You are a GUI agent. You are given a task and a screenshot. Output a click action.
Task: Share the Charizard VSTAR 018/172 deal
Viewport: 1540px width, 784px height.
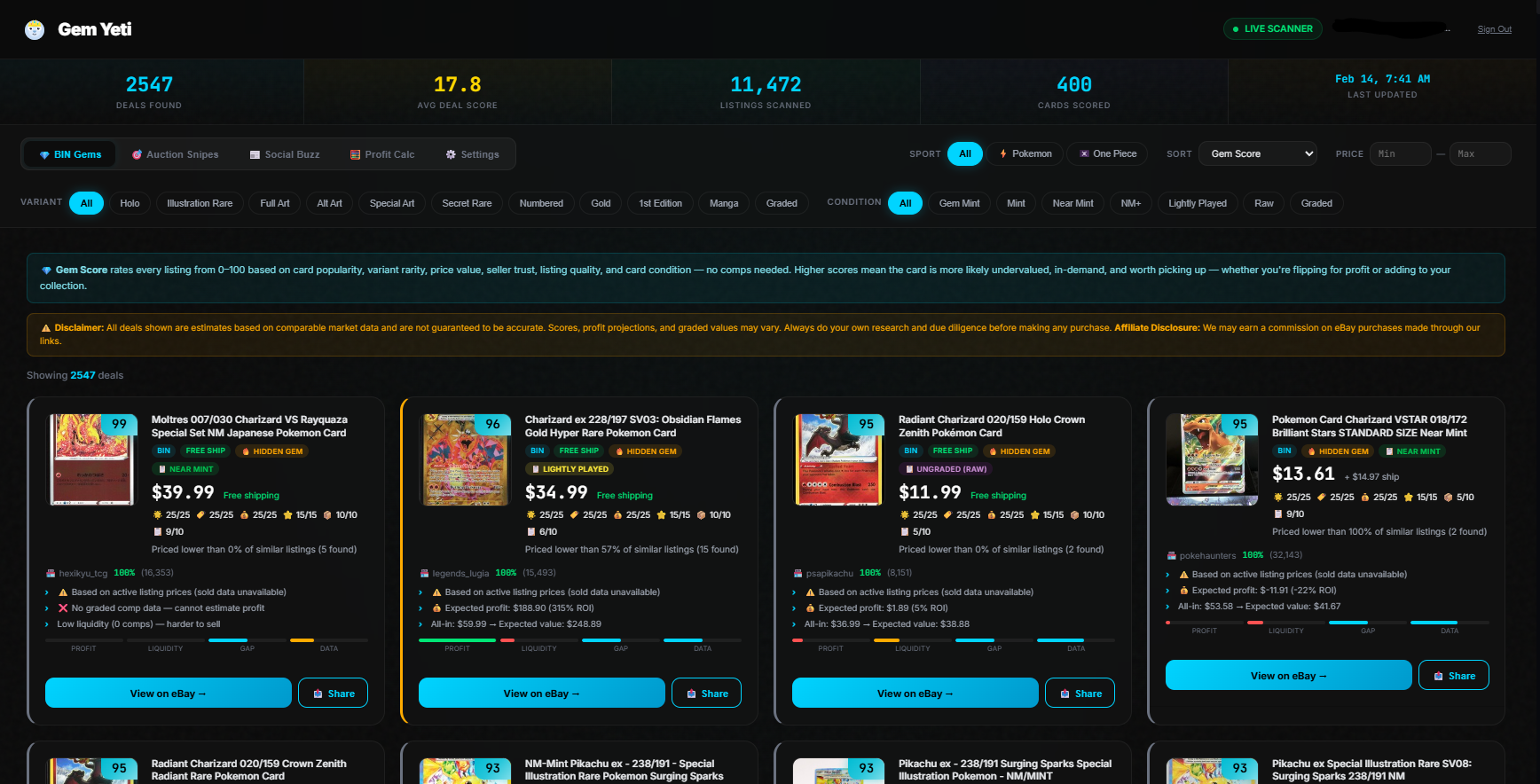1454,675
